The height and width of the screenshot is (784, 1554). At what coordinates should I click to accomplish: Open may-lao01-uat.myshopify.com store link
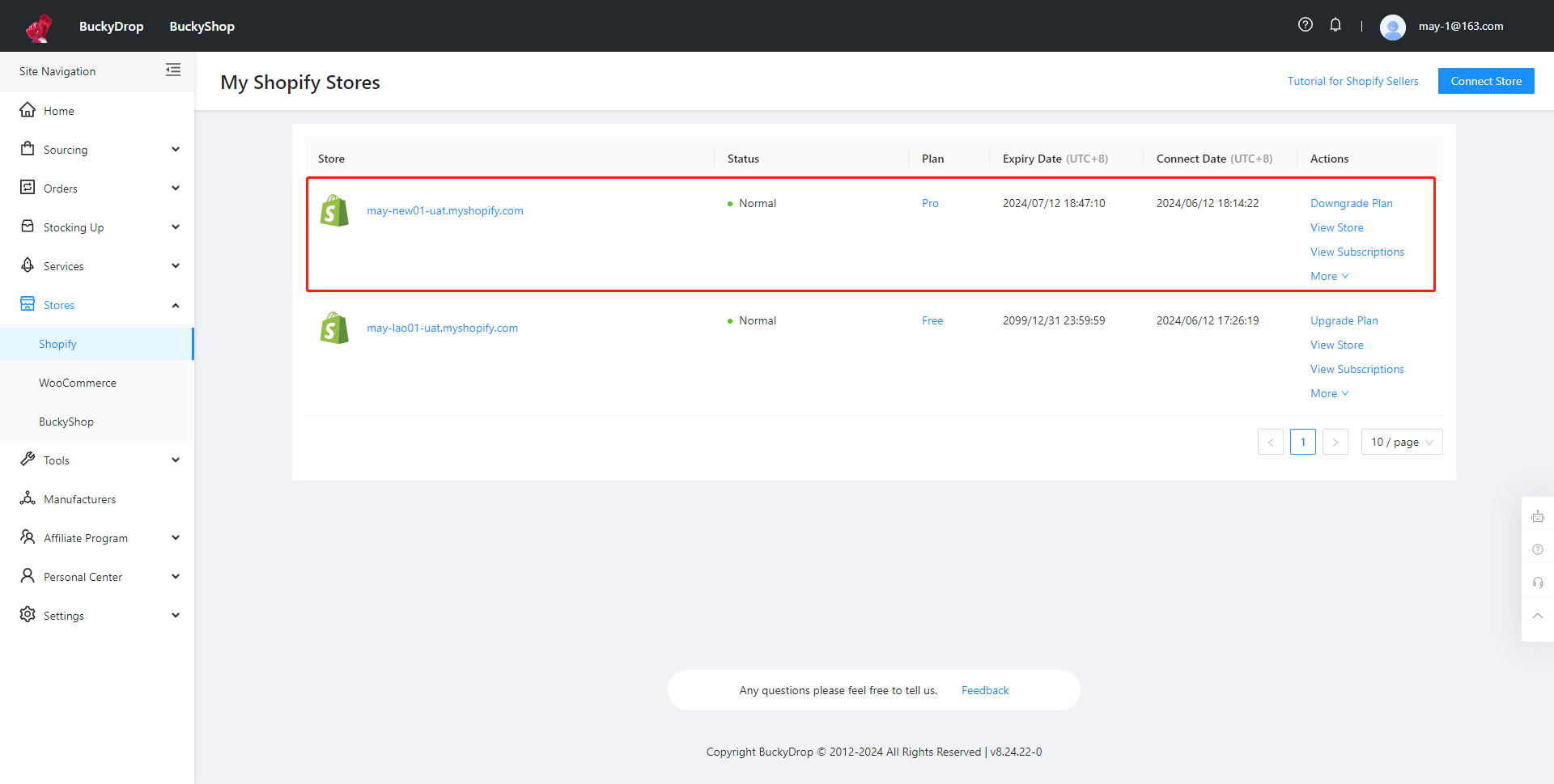[x=443, y=328]
